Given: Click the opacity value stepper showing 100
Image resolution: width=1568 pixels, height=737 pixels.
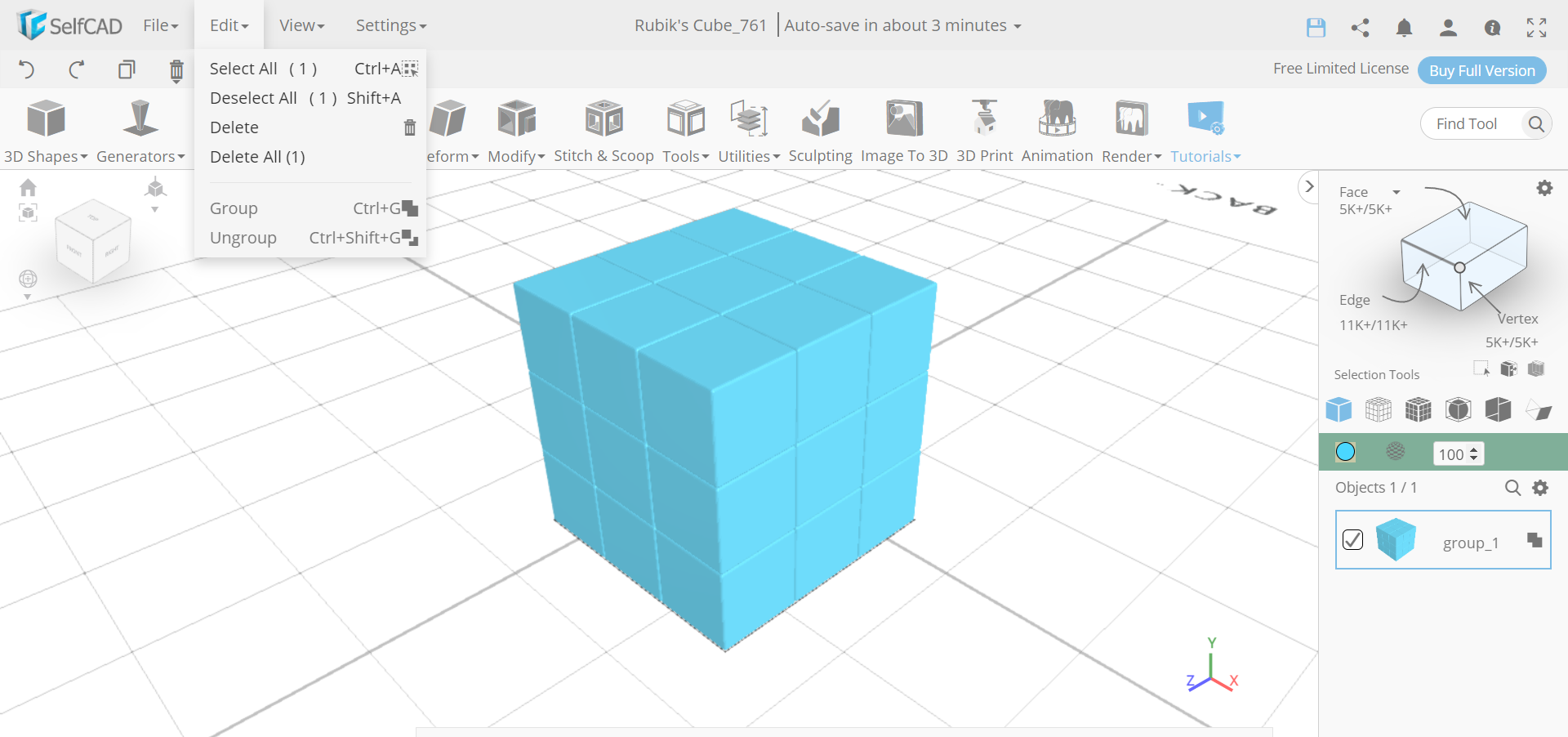Looking at the screenshot, I should coord(1459,454).
